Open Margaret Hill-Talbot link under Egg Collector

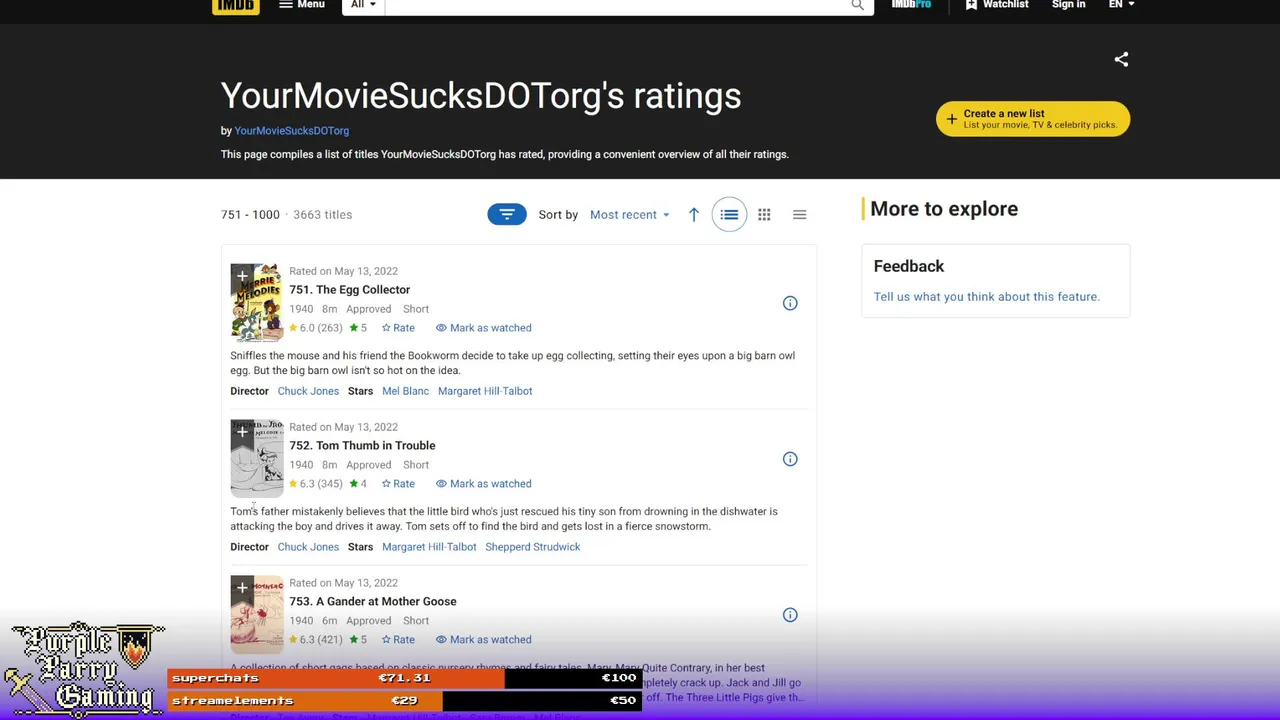[485, 391]
